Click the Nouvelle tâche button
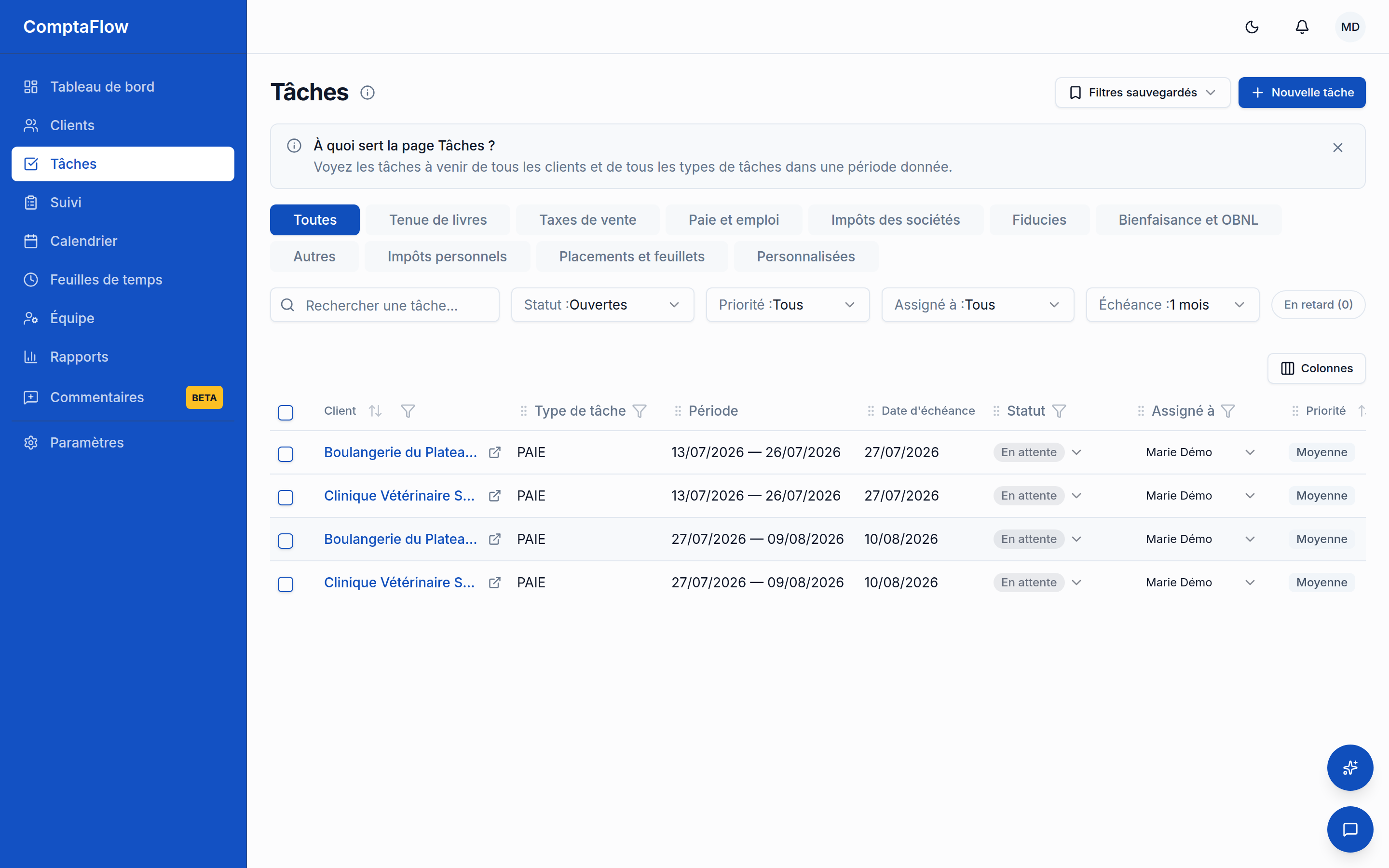1389x868 pixels. click(x=1302, y=93)
